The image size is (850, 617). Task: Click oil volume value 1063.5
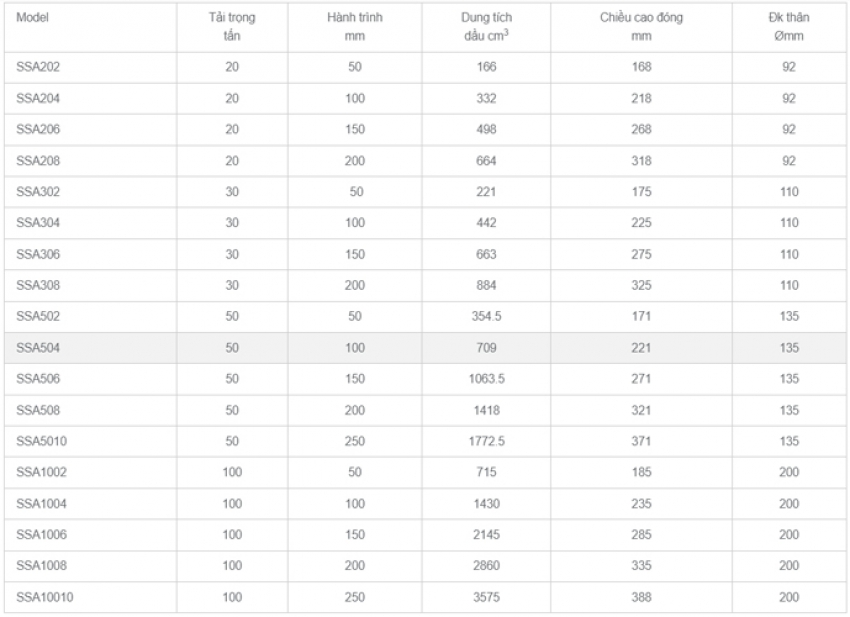[x=488, y=379]
